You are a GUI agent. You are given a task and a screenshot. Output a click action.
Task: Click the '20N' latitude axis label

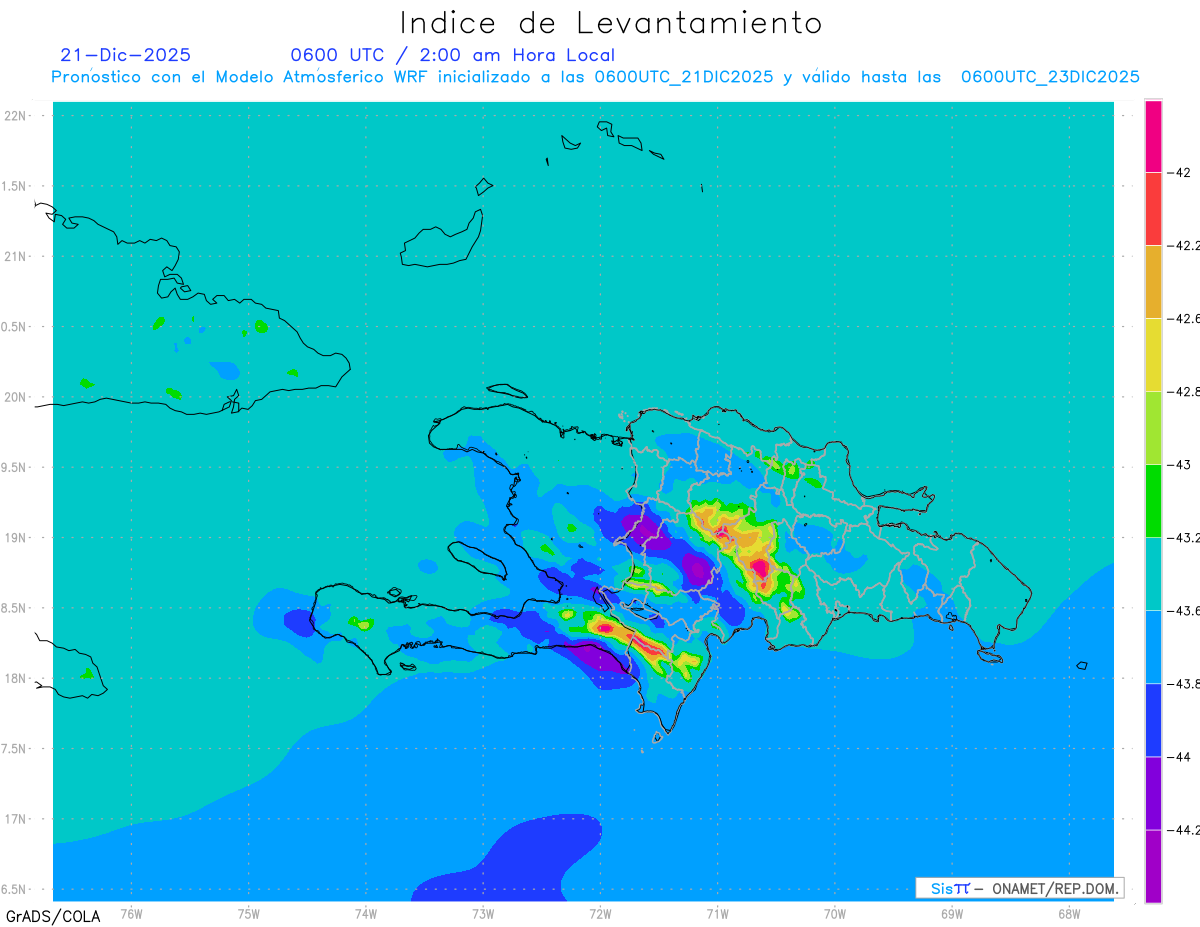16,397
